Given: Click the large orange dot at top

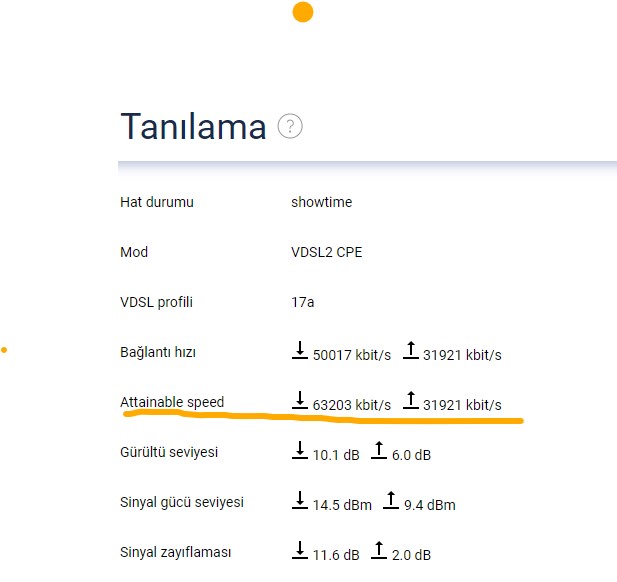Looking at the screenshot, I should pyautogui.click(x=303, y=12).
